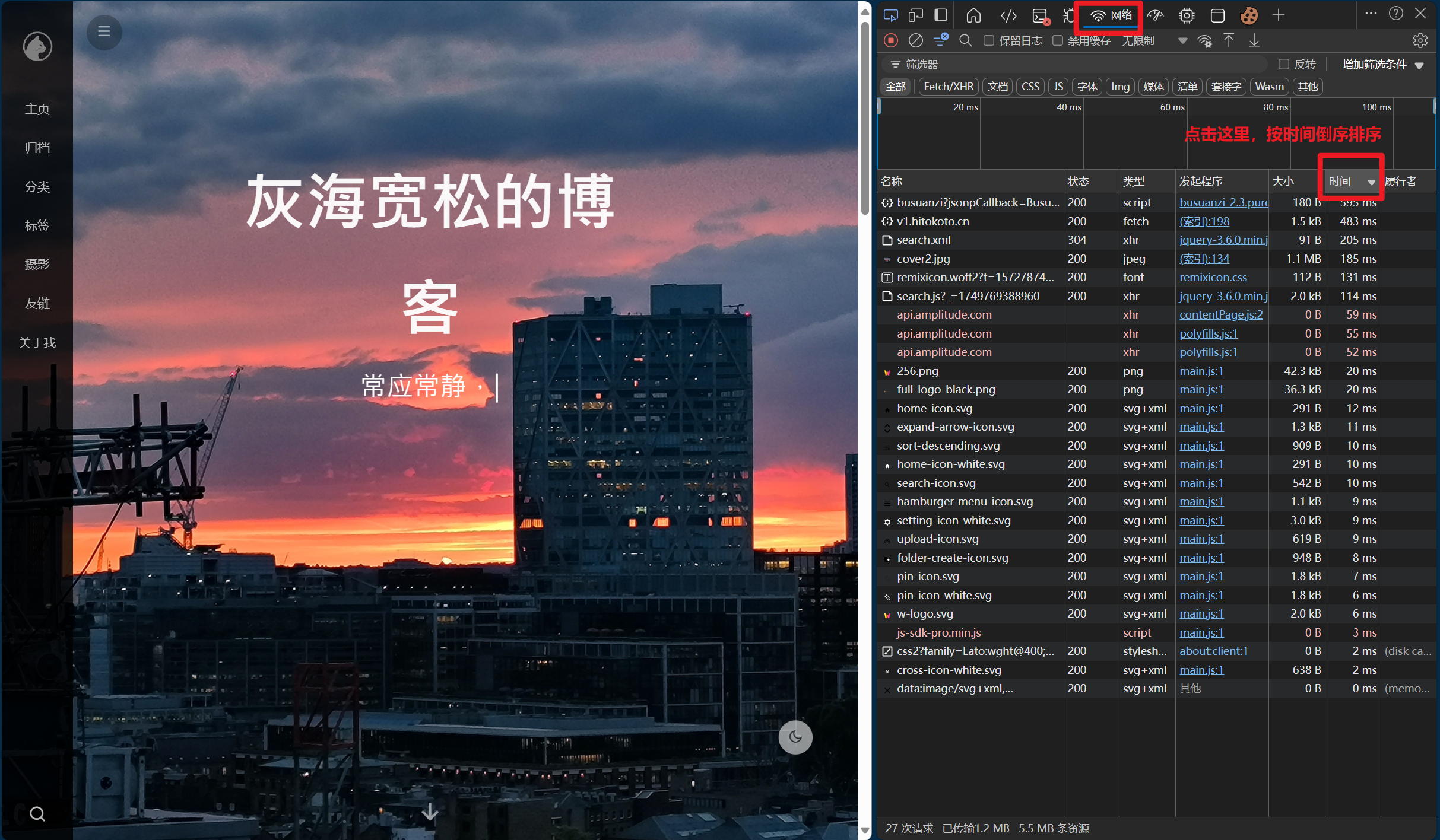Viewport: 1440px width, 840px height.
Task: Clear the network log
Action: tap(916, 40)
